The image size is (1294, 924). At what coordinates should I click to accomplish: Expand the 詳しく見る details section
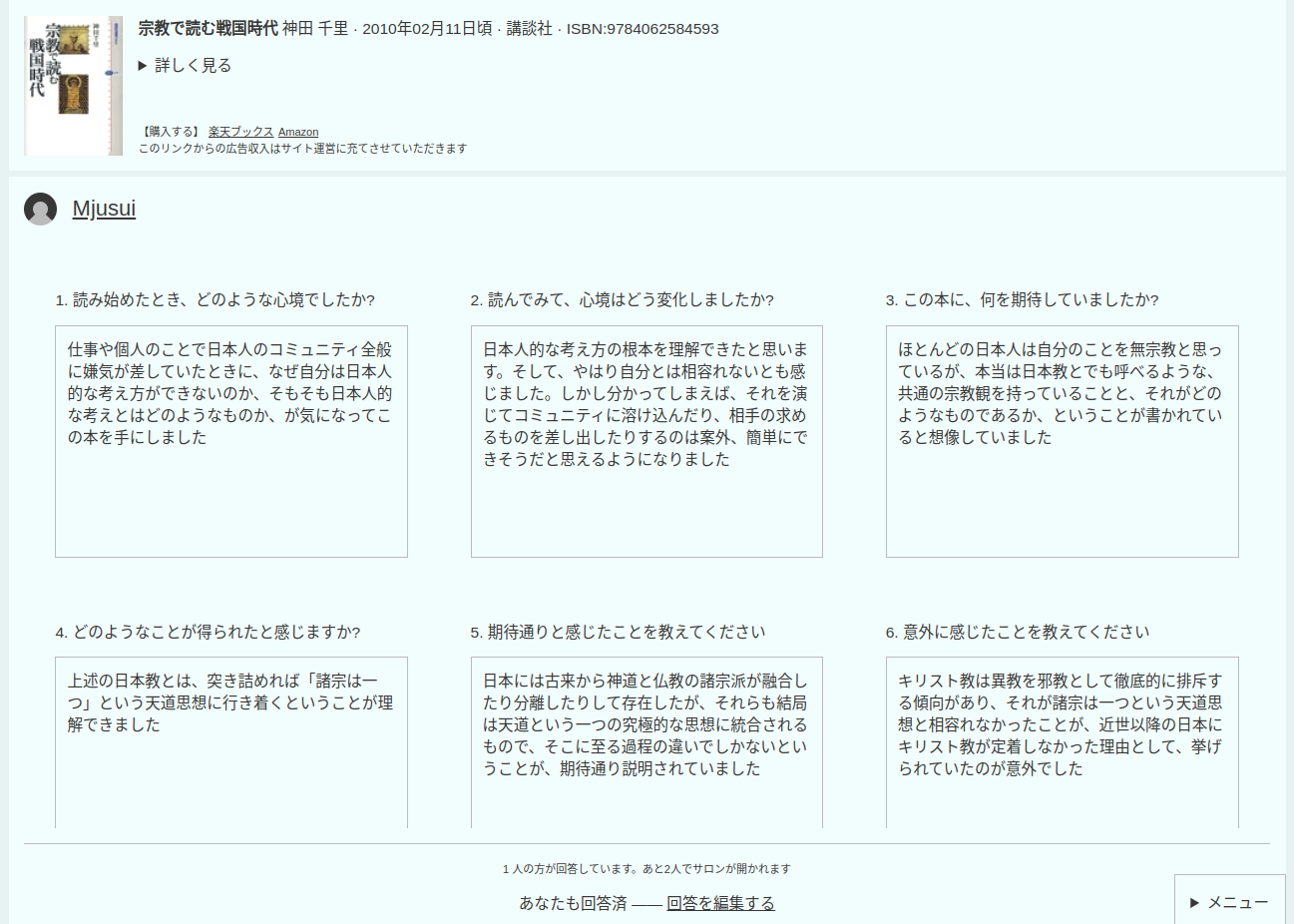[x=186, y=66]
